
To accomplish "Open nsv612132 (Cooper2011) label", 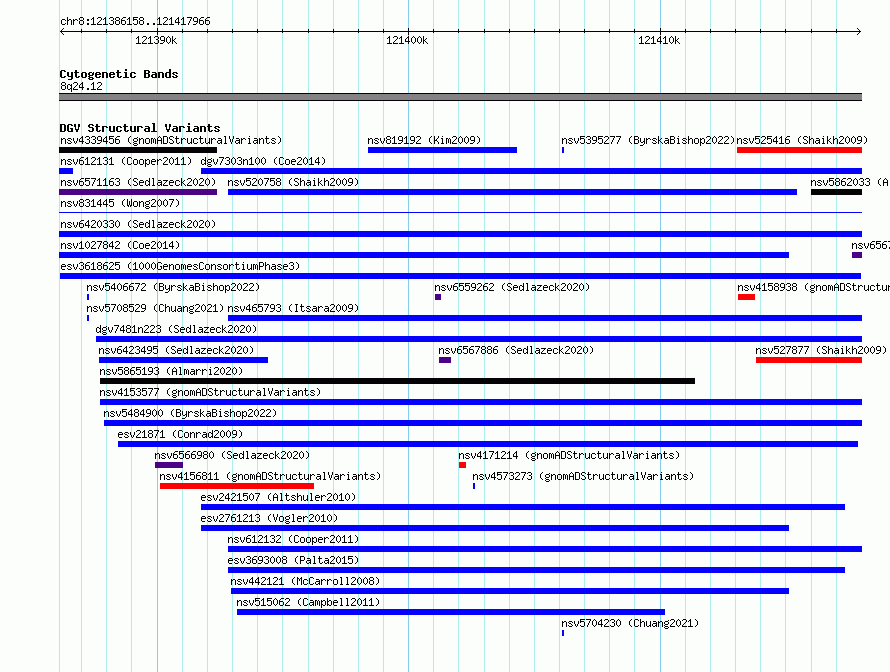I will click(x=293, y=539).
